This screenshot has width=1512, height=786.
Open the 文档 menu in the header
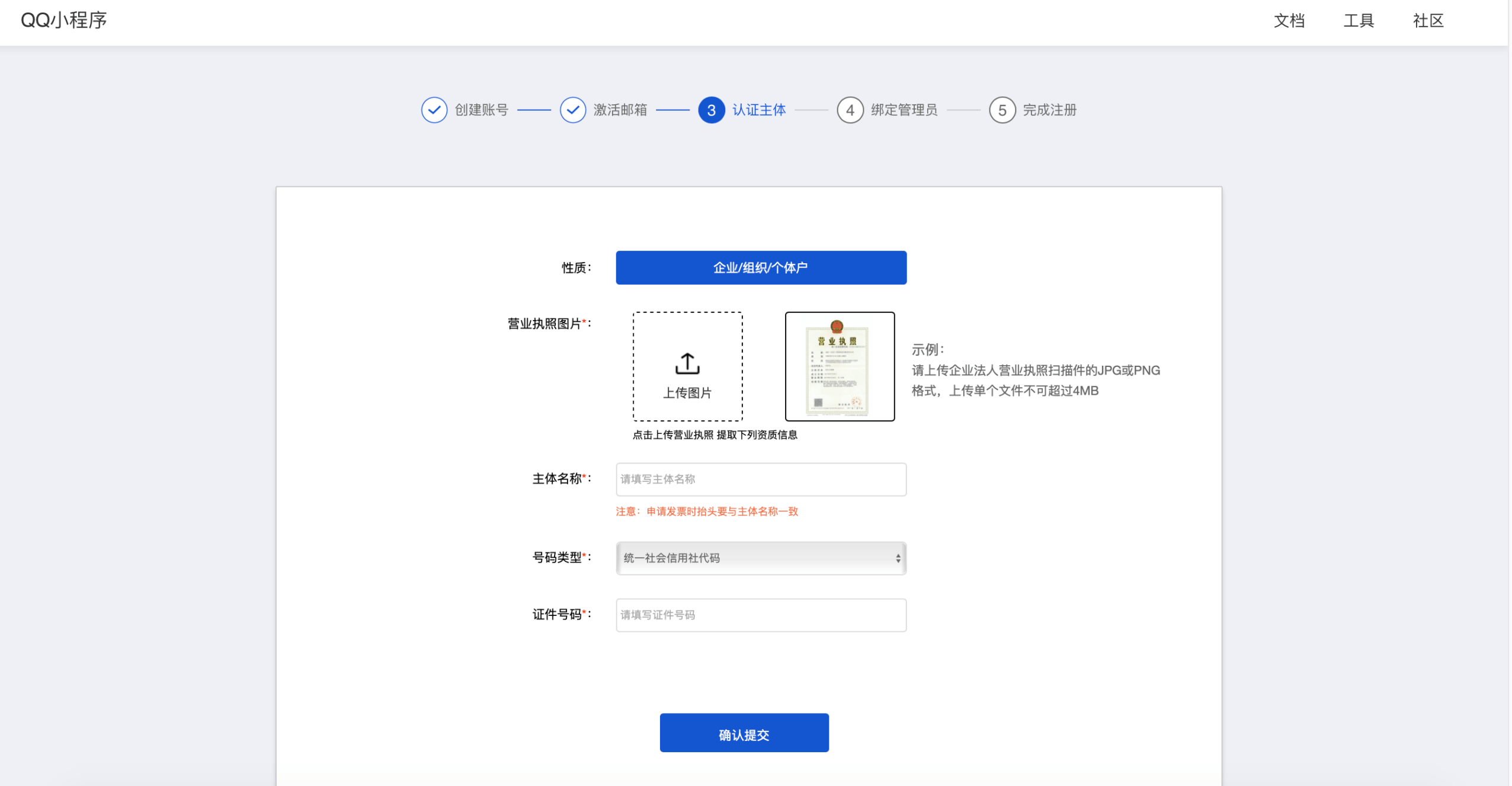click(x=1289, y=21)
